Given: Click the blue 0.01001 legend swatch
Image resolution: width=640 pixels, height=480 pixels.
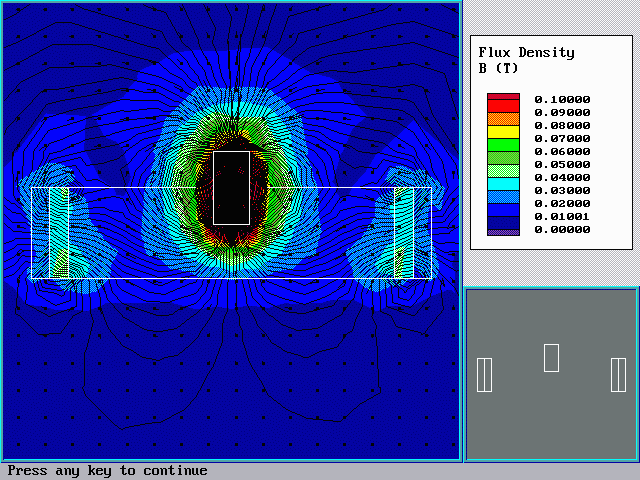Looking at the screenshot, I should [x=503, y=210].
